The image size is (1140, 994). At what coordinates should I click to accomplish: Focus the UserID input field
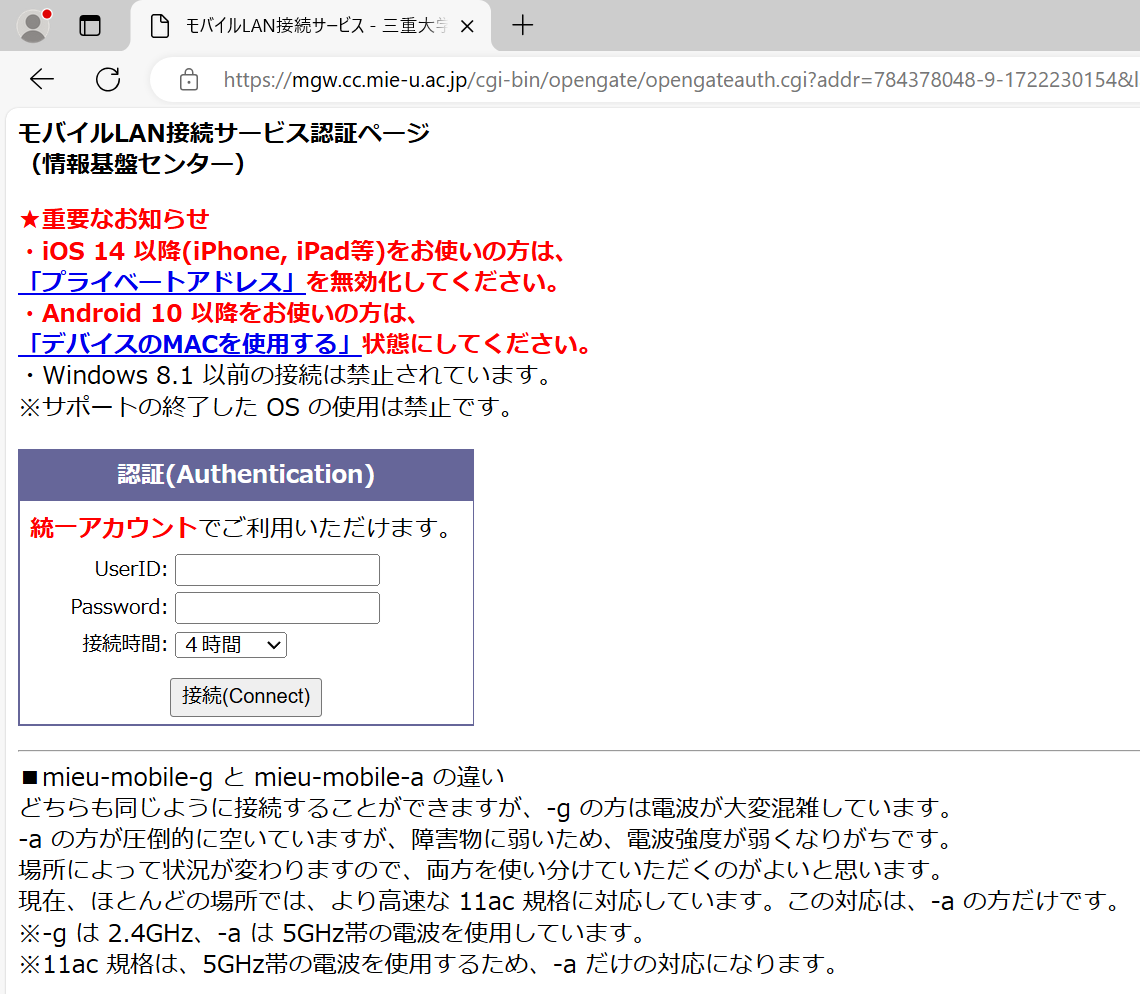click(x=277, y=569)
